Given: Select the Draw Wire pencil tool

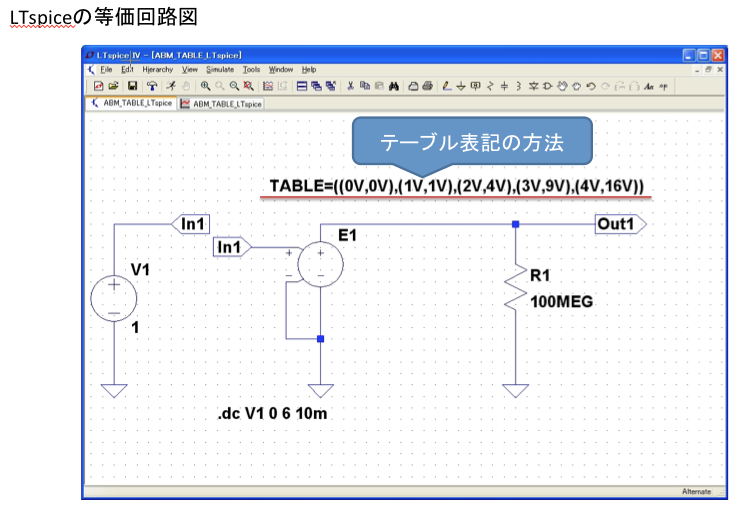Looking at the screenshot, I should (x=447, y=86).
